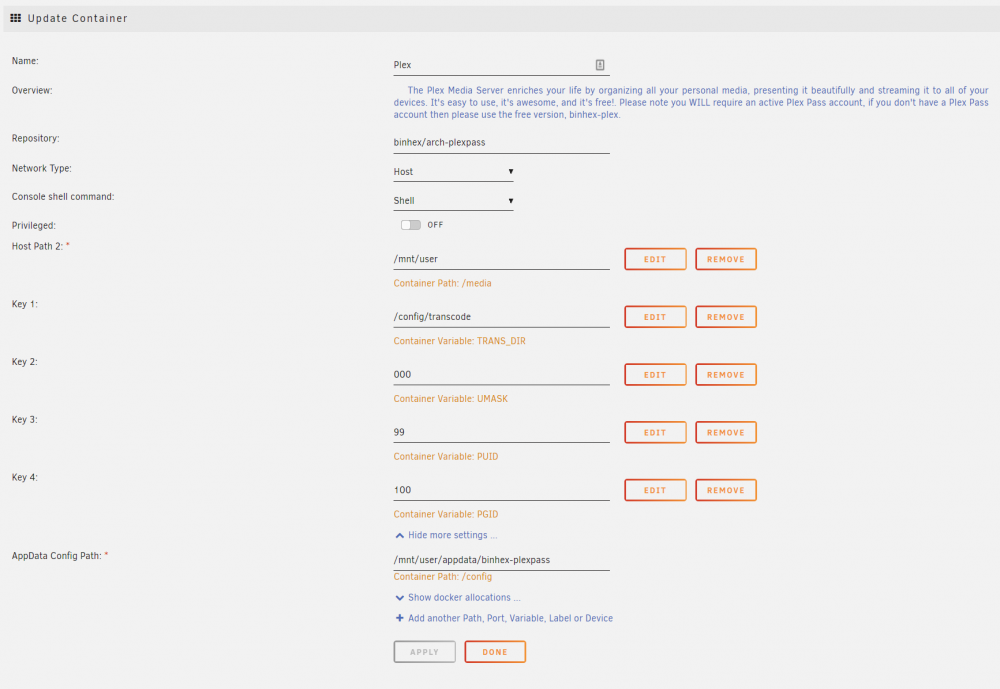The width and height of the screenshot is (1000, 689).
Task: Click EDIT for Host Path 2 /mnt/user
Action: click(x=655, y=259)
